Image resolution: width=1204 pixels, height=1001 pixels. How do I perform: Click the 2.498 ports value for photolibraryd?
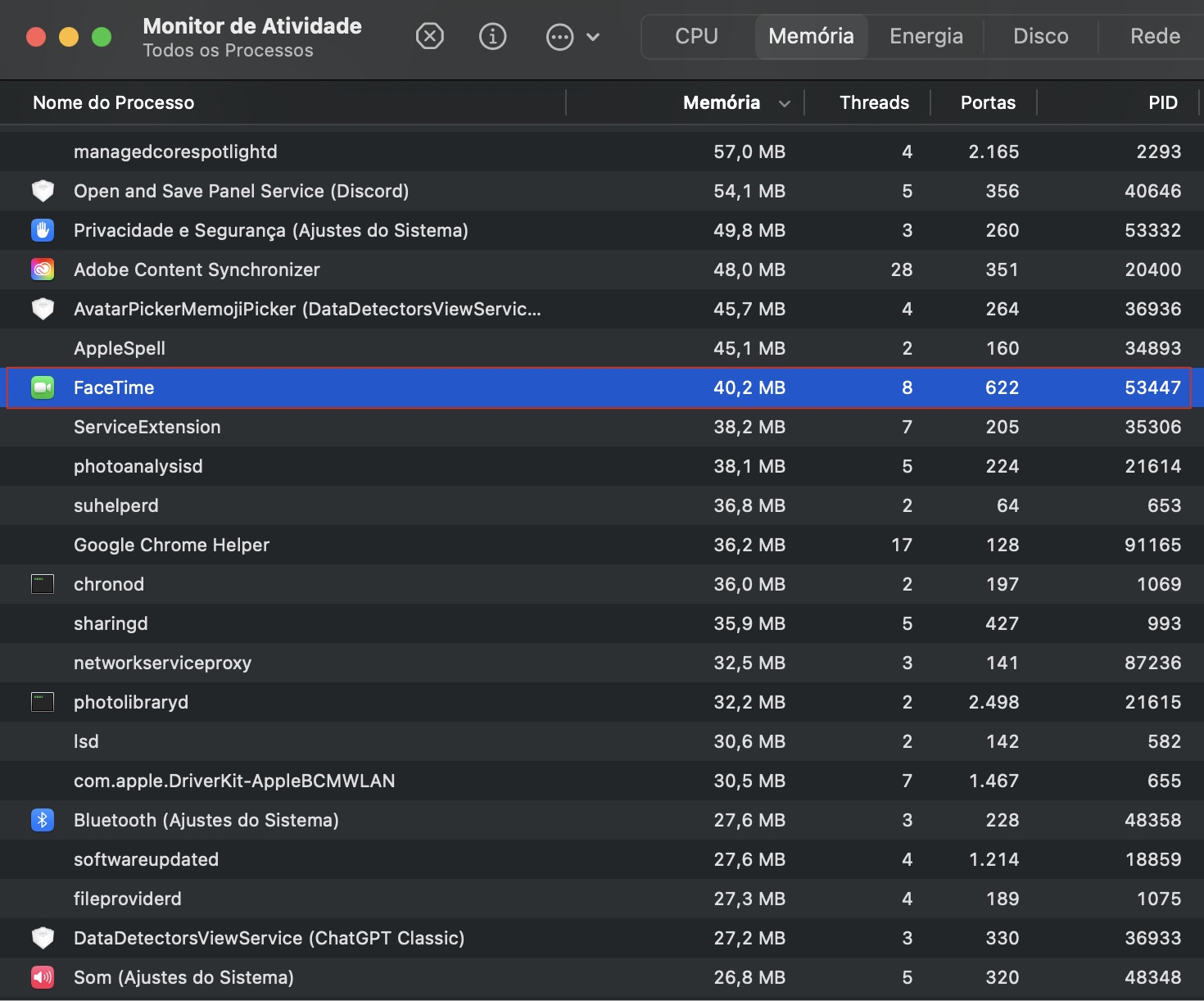point(994,702)
